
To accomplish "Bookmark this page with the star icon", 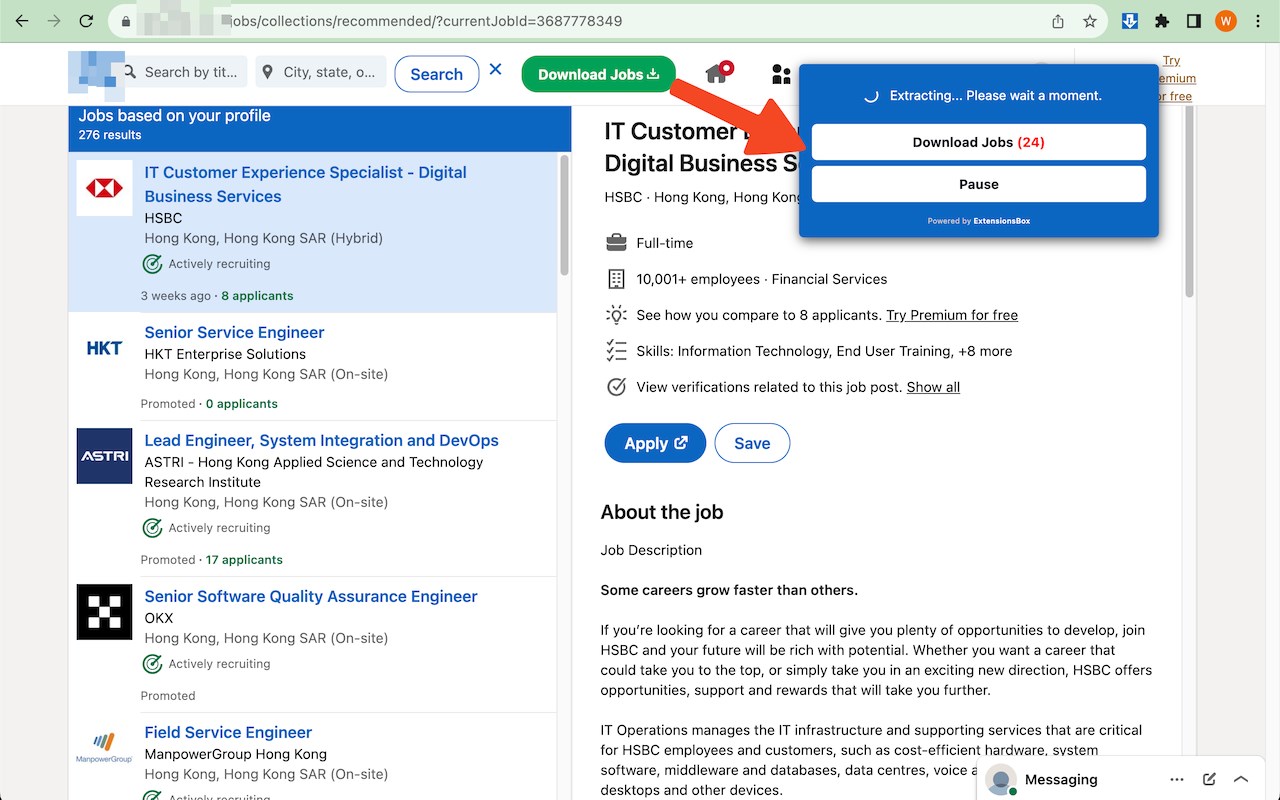I will (x=1090, y=21).
